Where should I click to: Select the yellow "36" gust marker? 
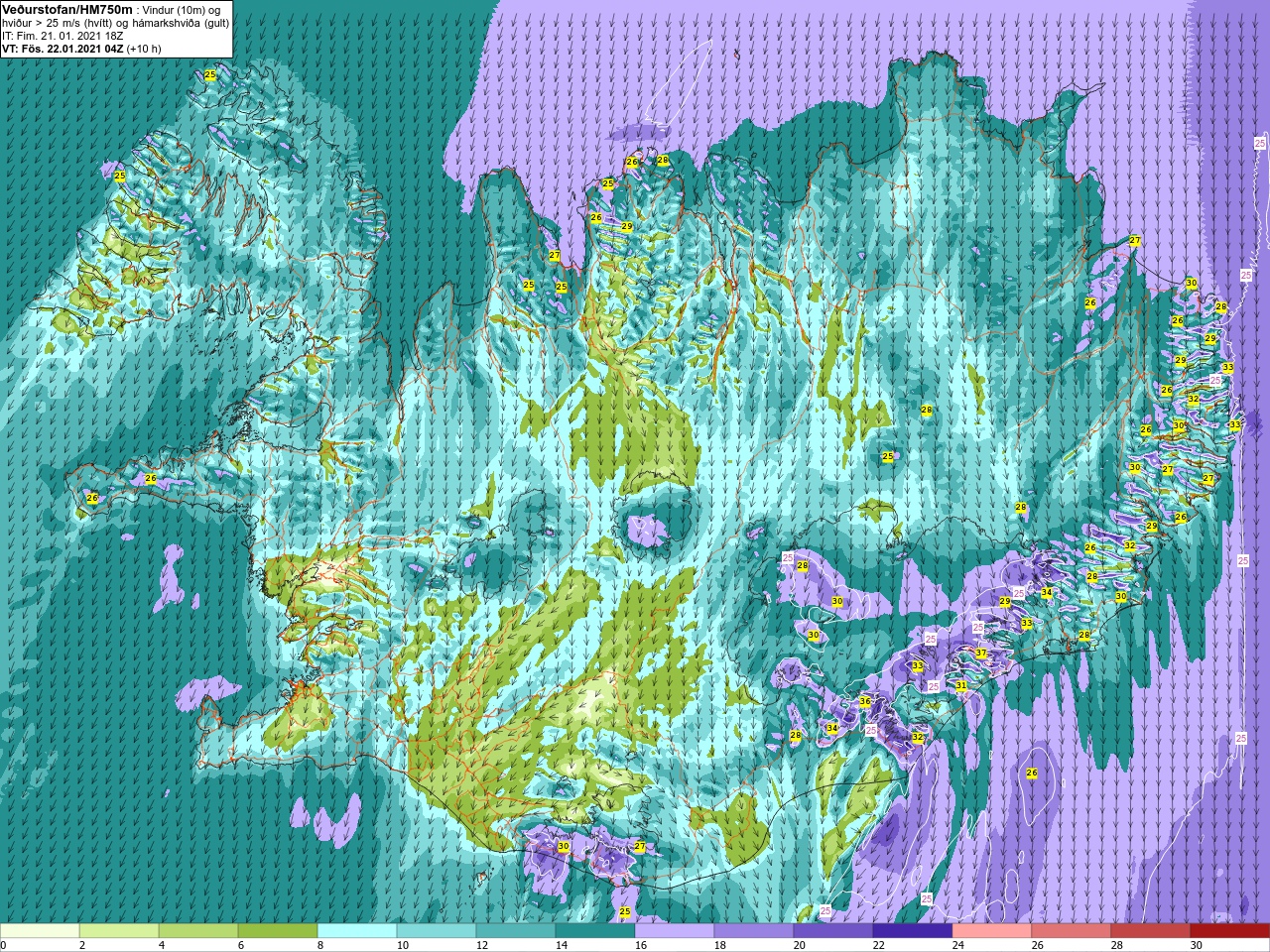pyautogui.click(x=865, y=701)
